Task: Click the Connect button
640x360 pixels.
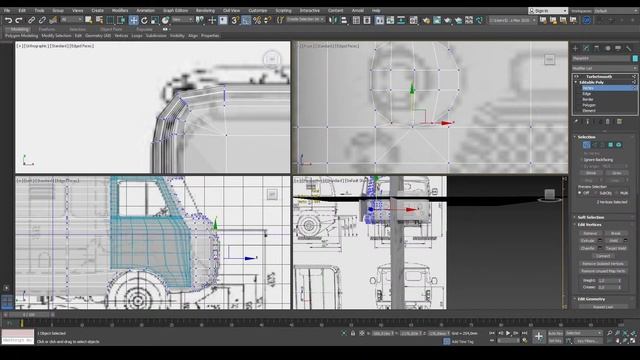Action: 603,256
